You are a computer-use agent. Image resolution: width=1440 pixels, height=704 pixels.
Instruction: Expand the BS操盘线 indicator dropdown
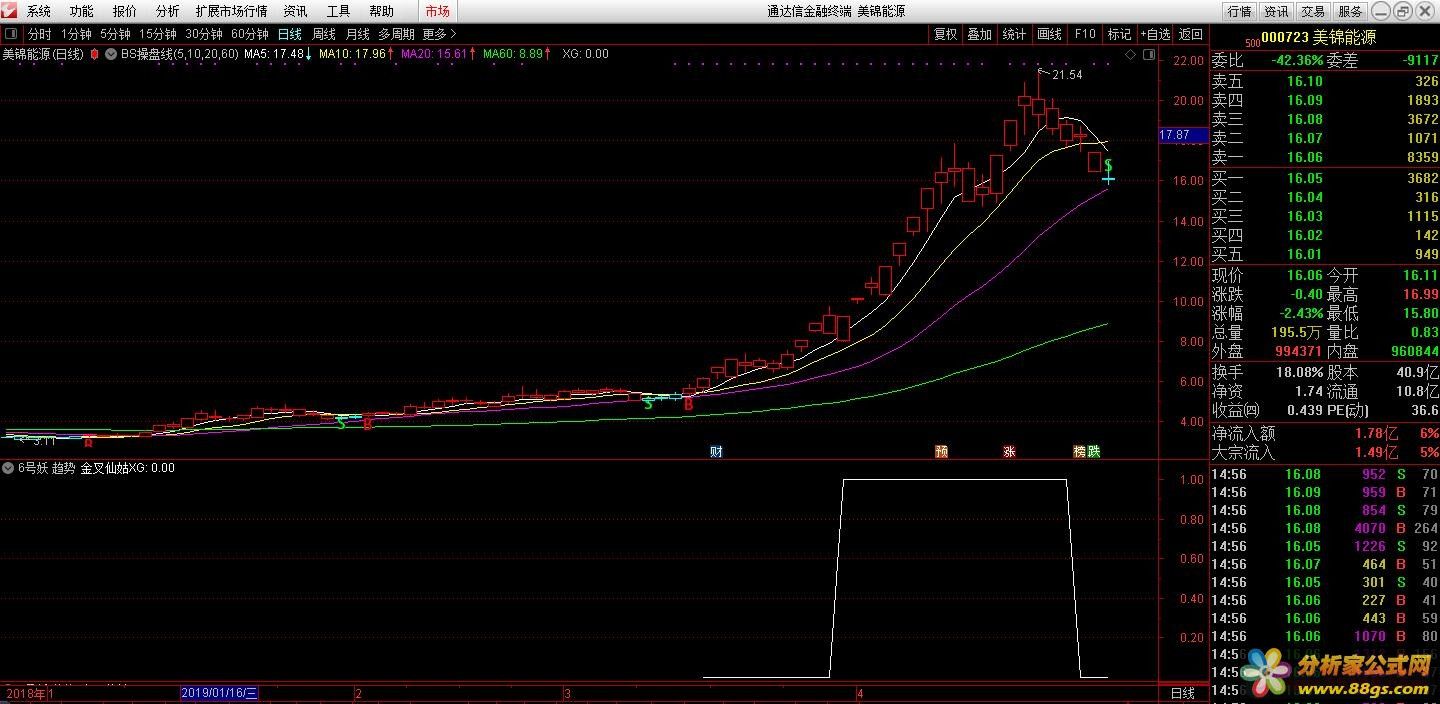(111, 54)
